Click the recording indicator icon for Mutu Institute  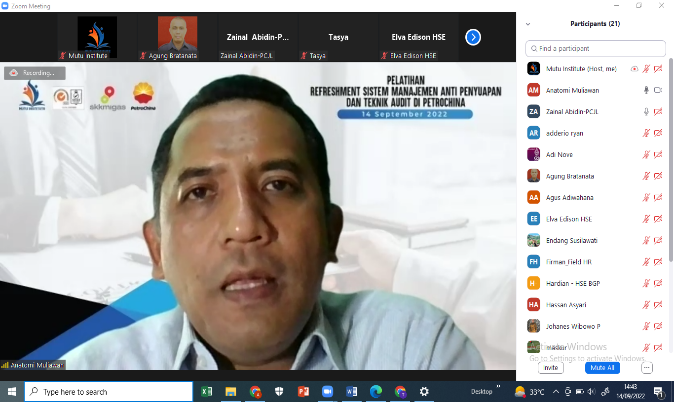[x=634, y=69]
